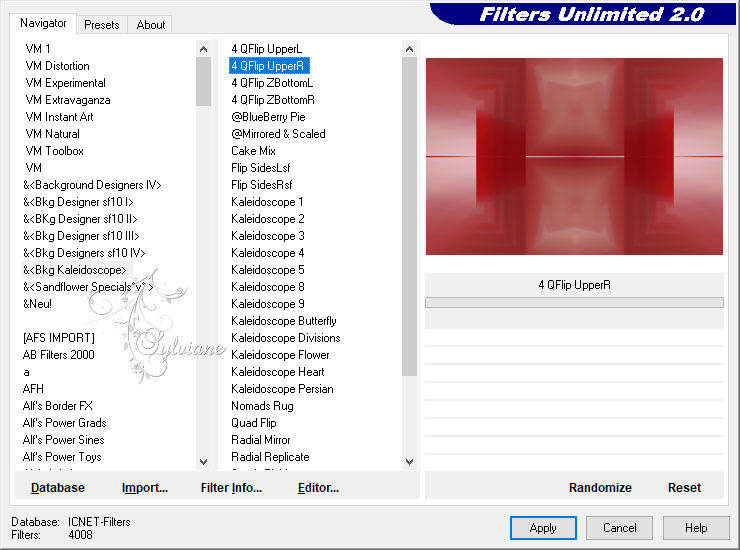Choose the Flip SidesLsf filter
740x550 pixels.
261,168
